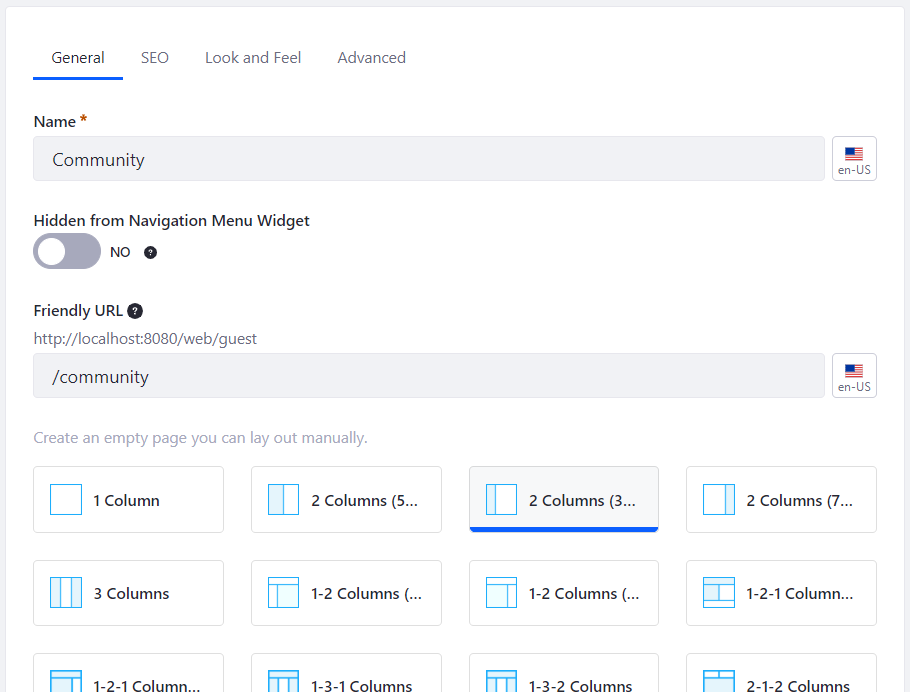Viewport: 910px width, 692px height.
Task: Click the 1-3-1 Columns layout icon
Action: point(284,682)
